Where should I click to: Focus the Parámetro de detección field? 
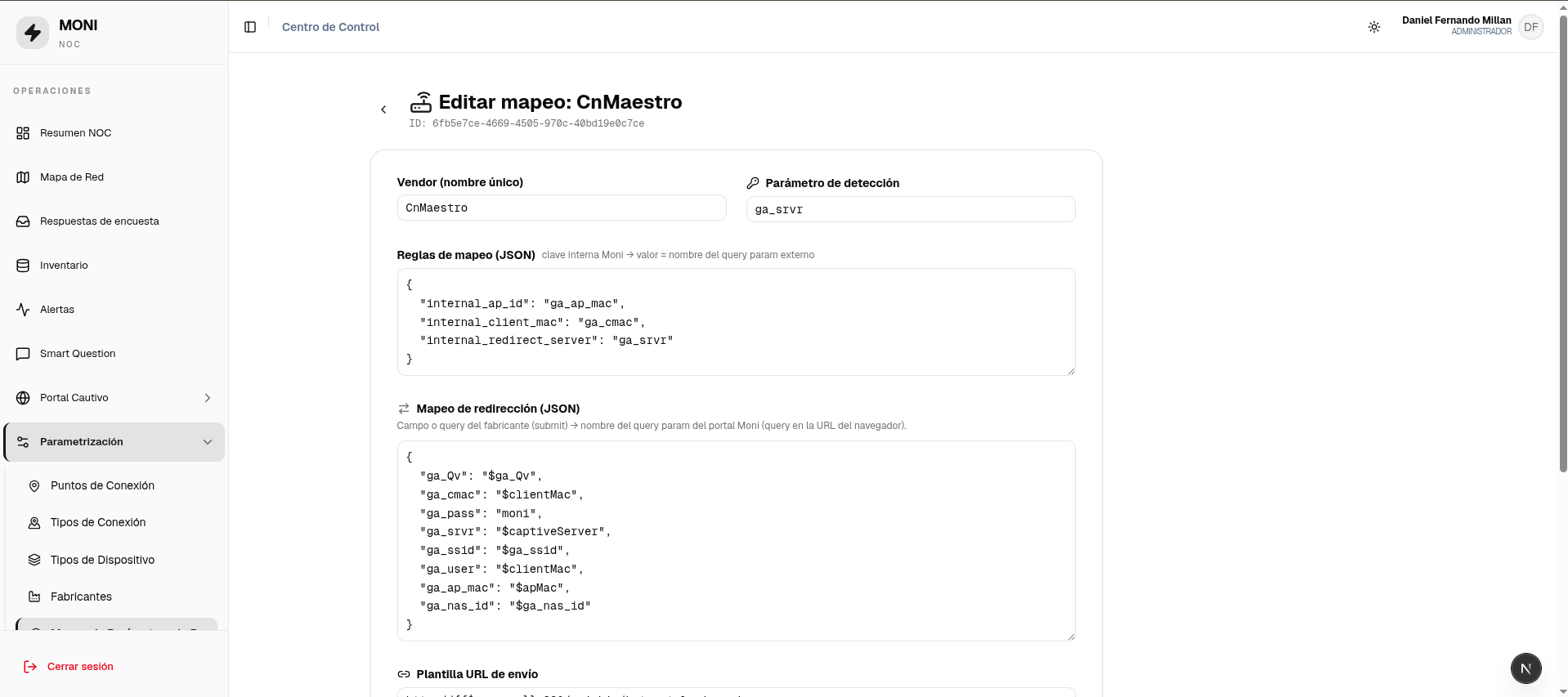[x=911, y=209]
